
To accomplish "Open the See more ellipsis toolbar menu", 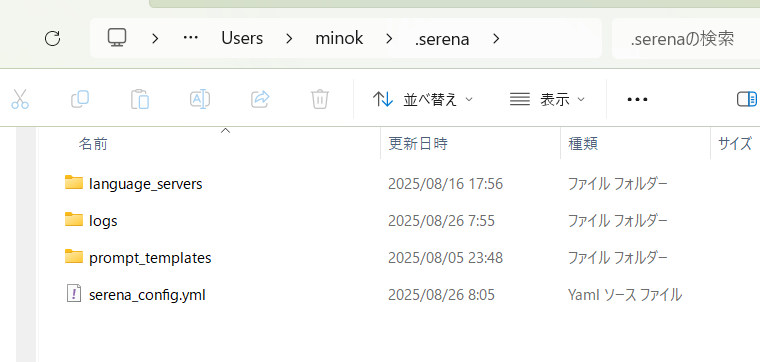I will tap(637, 99).
